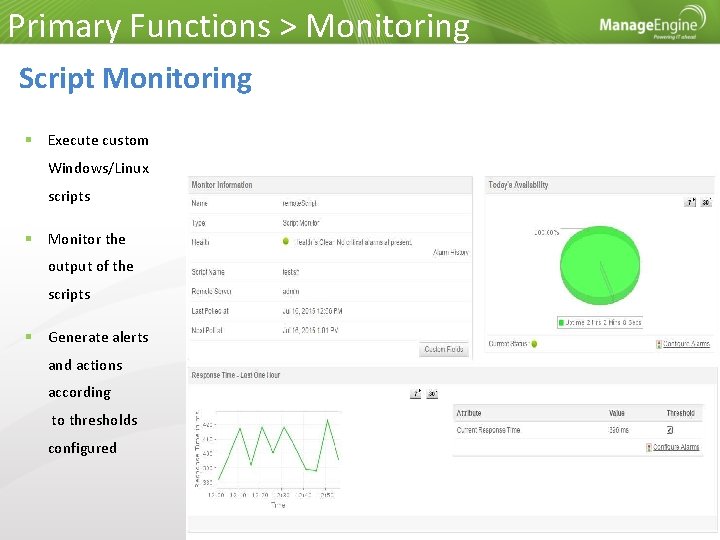This screenshot has width=720, height=540.
Task: Click the Primary Functions > Monitoring title
Action: 239,26
